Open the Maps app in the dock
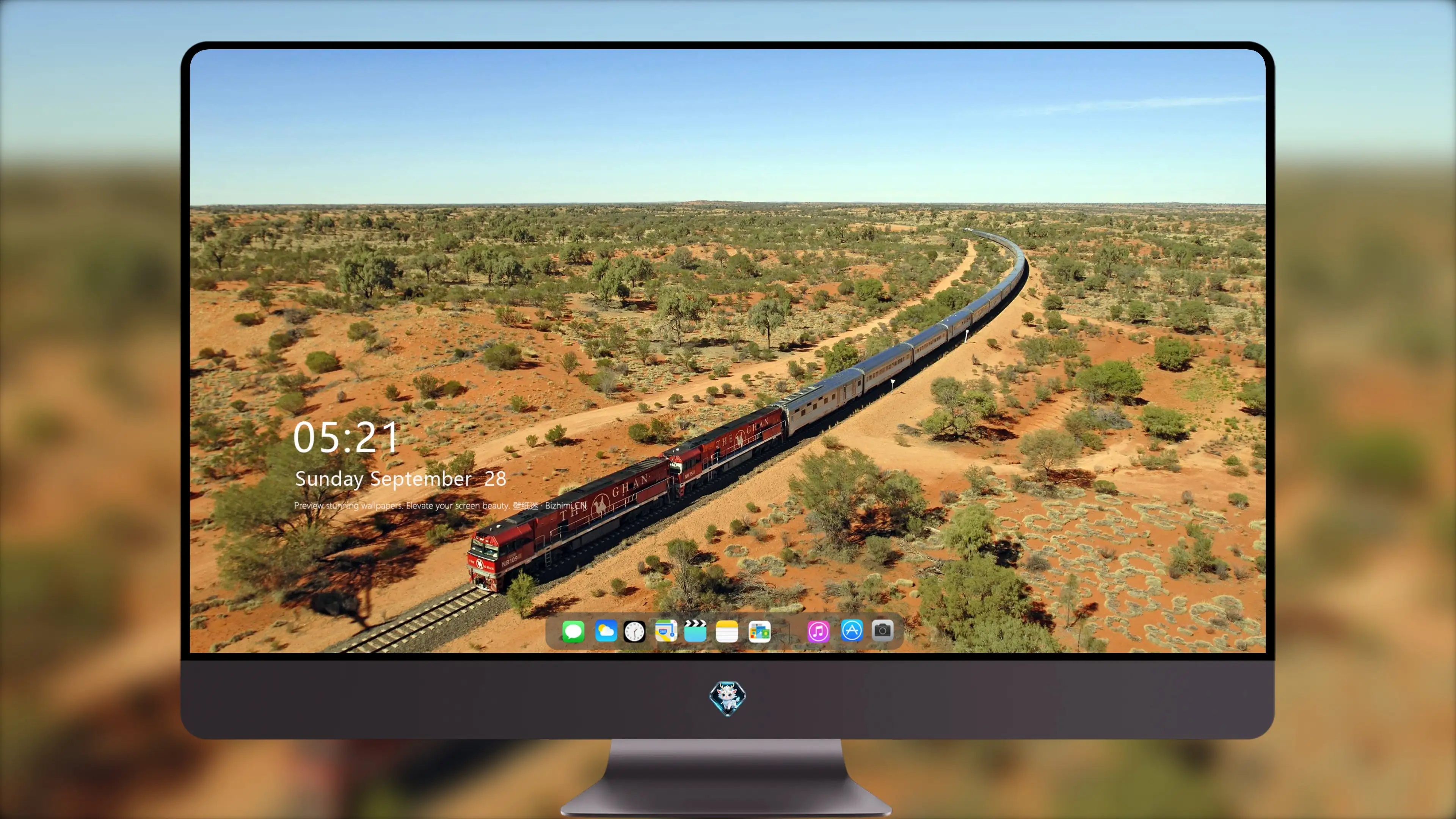 (666, 631)
